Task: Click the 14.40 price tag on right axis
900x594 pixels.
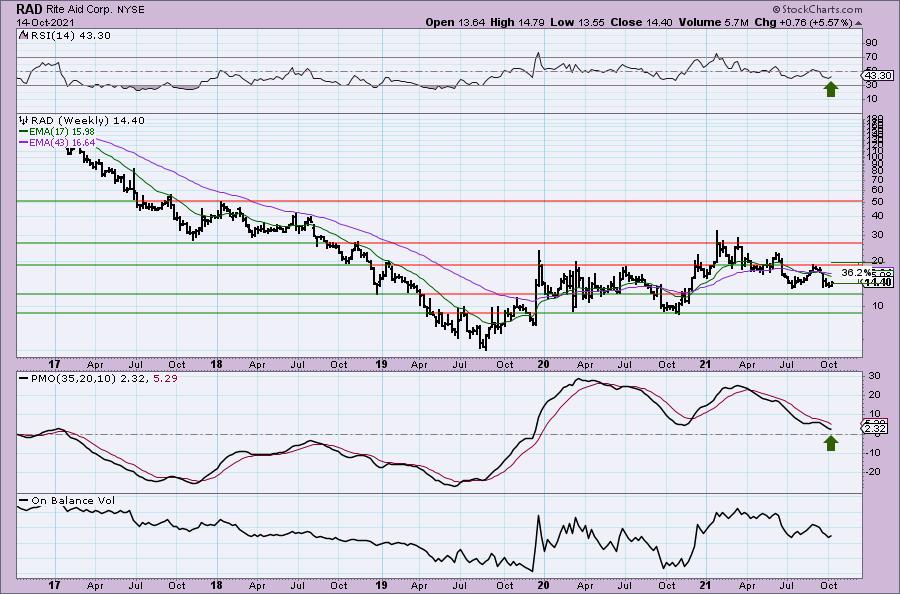Action: pyautogui.click(x=879, y=282)
